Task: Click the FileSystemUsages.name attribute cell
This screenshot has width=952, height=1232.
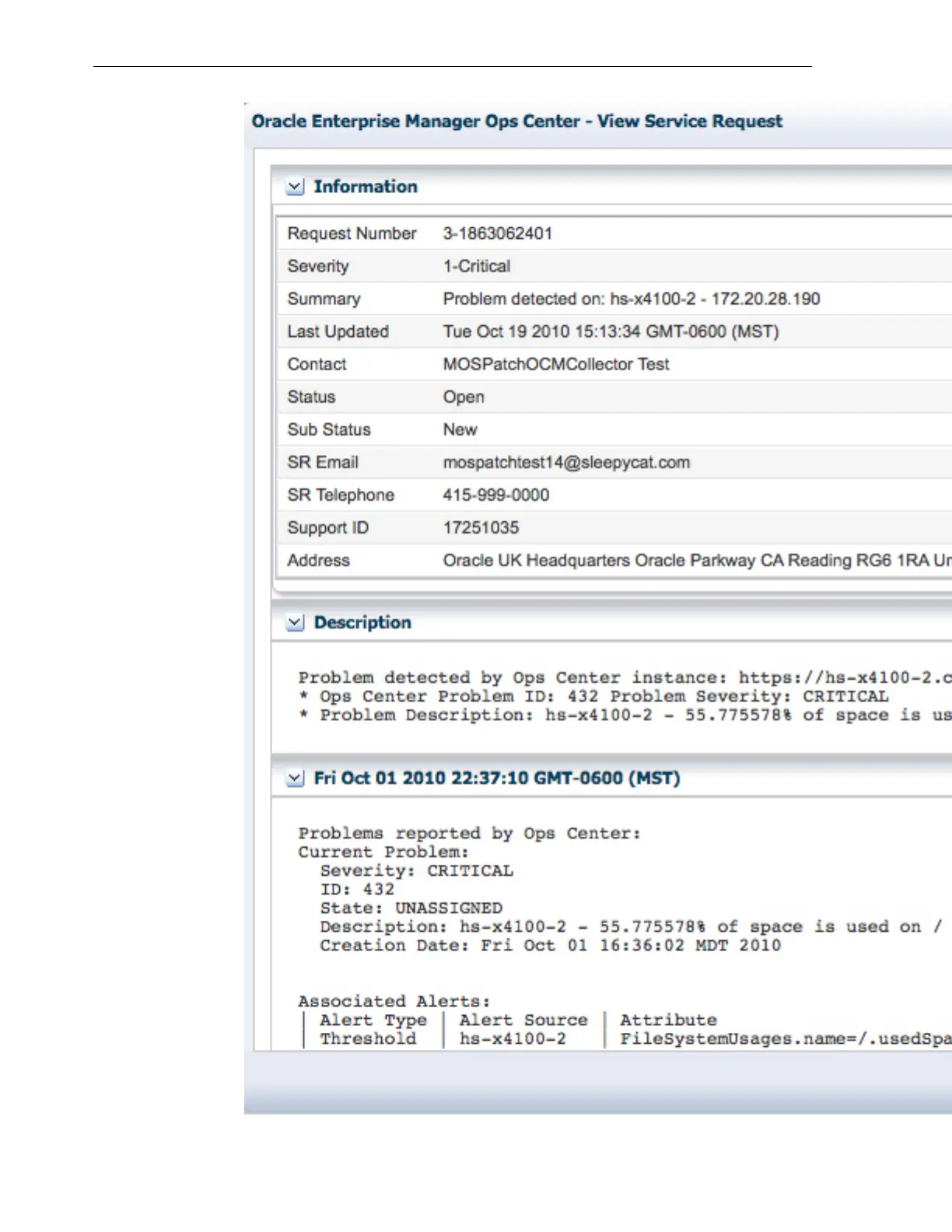Action: 786,1038
